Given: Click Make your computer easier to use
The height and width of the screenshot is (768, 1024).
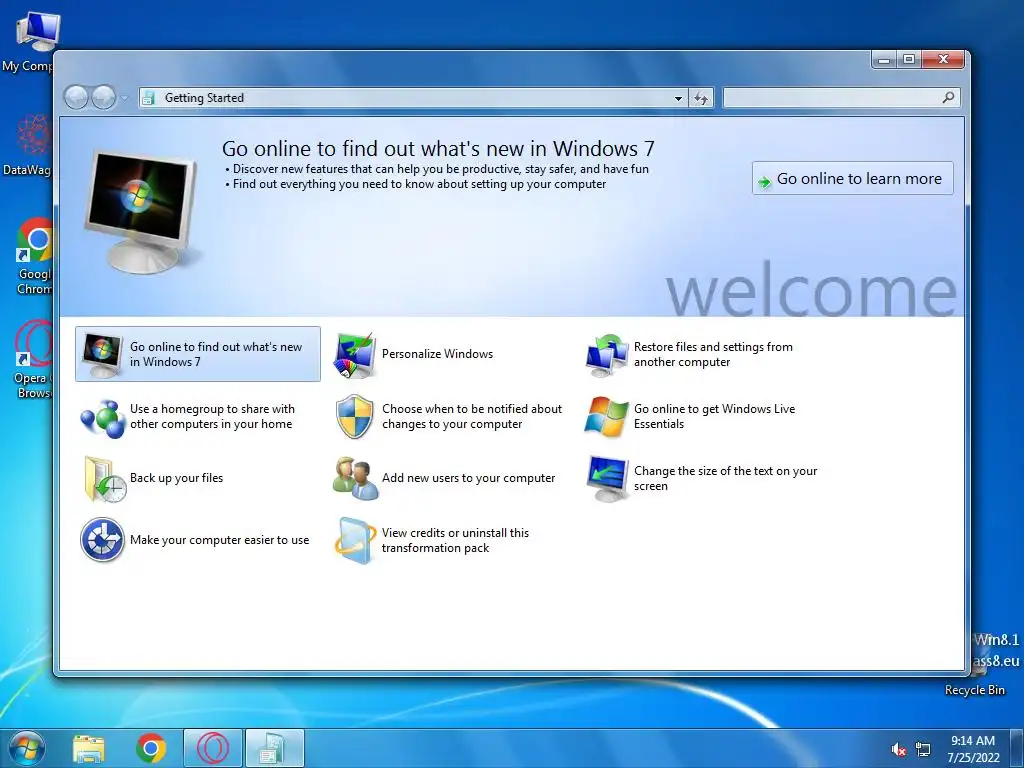Looking at the screenshot, I should pyautogui.click(x=219, y=540).
